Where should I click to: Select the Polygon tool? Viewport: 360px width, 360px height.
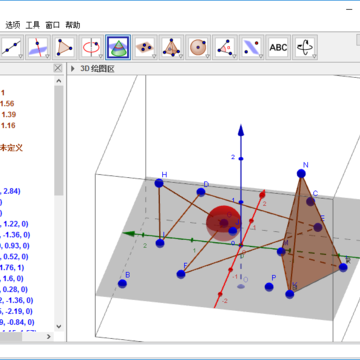(65, 47)
